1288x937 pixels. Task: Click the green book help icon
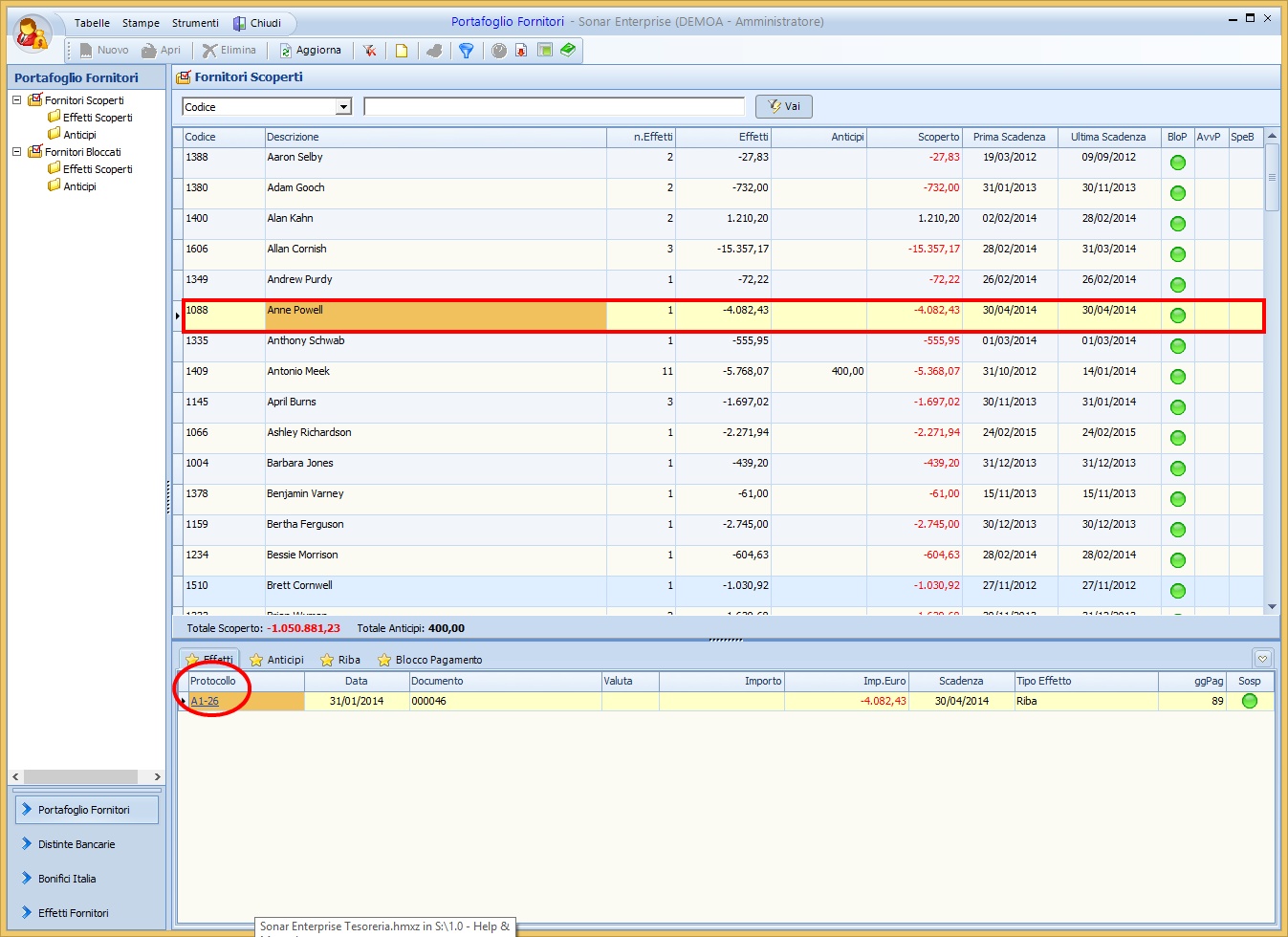pyautogui.click(x=568, y=50)
